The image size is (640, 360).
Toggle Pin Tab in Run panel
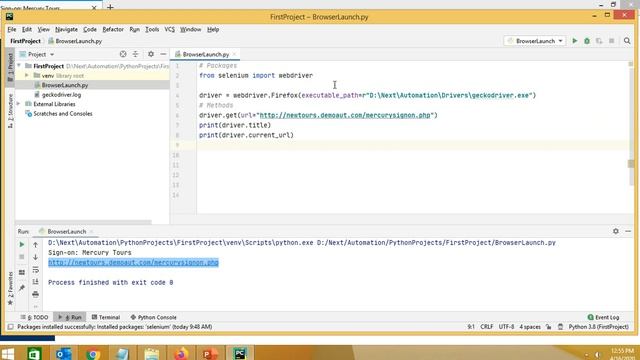click(x=22, y=288)
